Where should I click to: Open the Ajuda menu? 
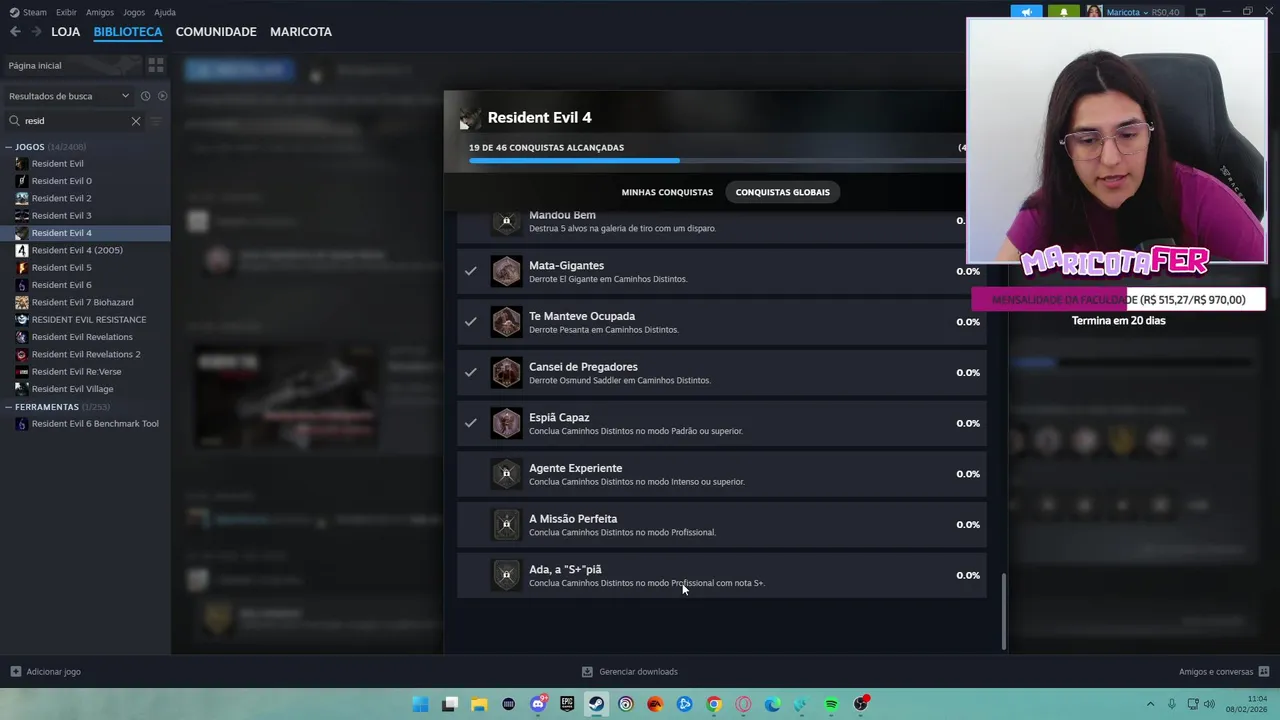coord(165,12)
